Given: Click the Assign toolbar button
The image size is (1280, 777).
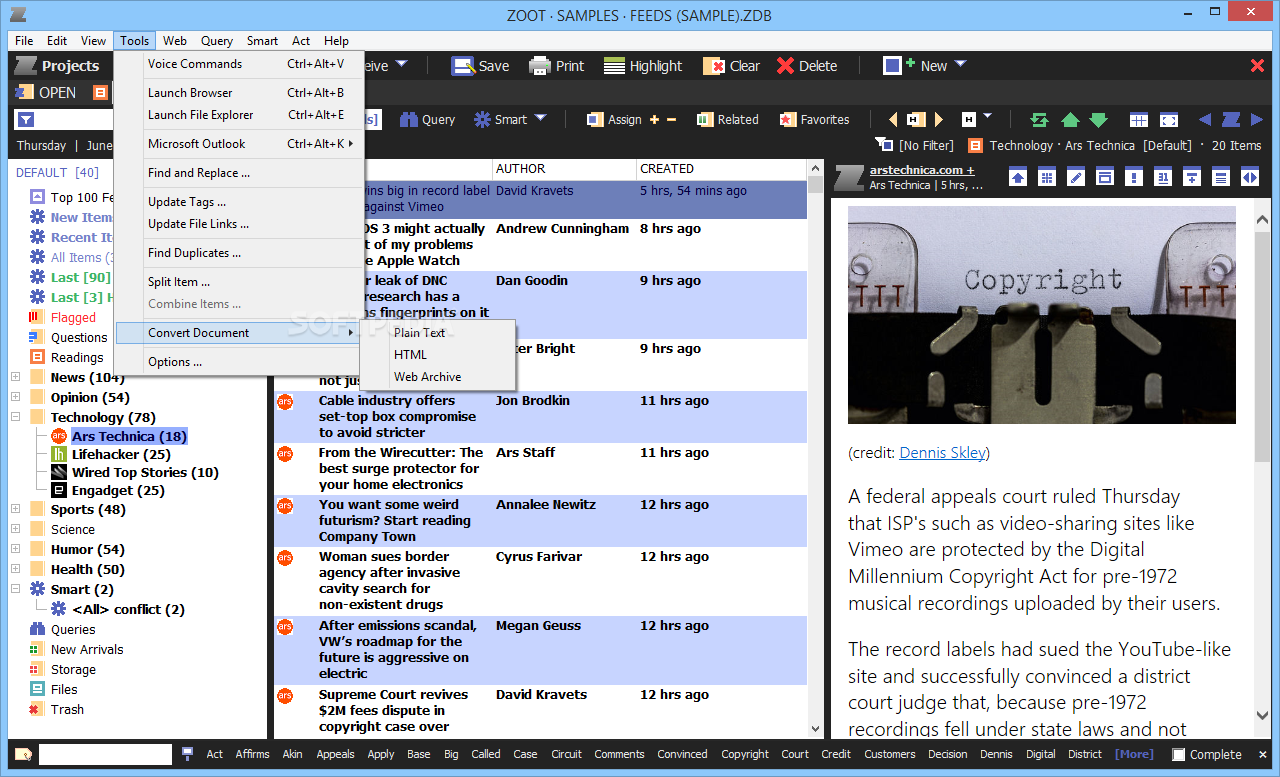Looking at the screenshot, I should 613,119.
